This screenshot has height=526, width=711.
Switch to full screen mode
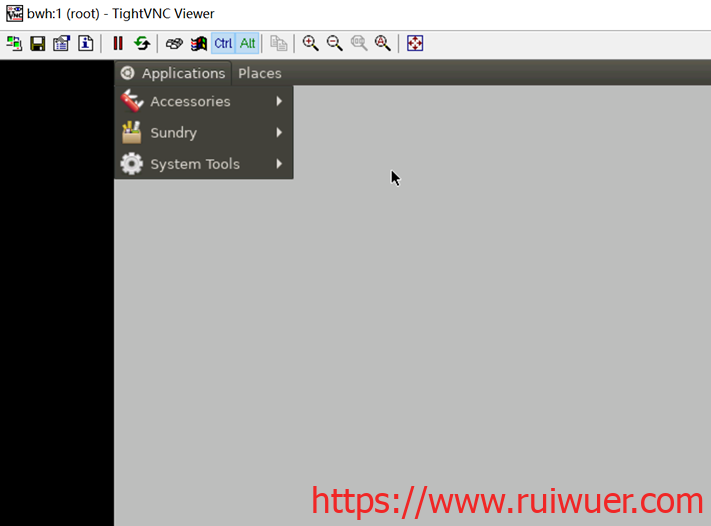(415, 43)
